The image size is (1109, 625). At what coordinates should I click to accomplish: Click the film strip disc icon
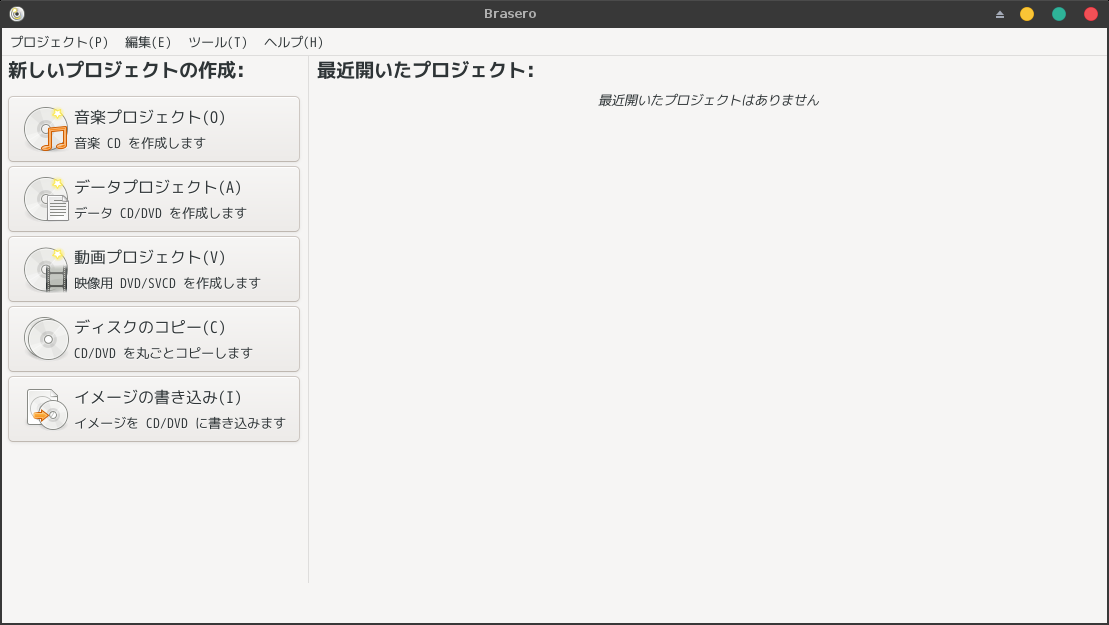(x=46, y=269)
